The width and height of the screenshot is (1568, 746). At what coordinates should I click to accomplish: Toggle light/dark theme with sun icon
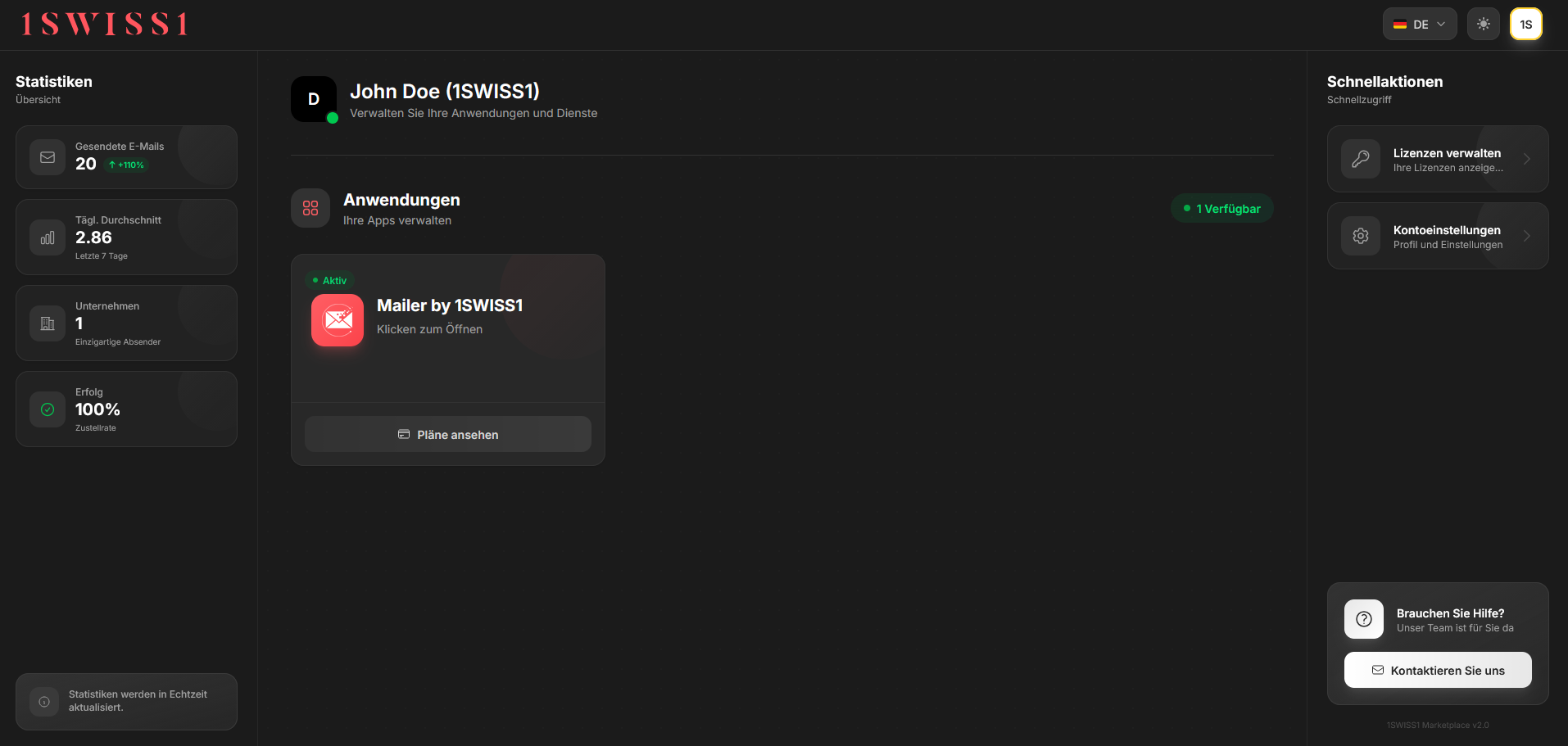pyautogui.click(x=1483, y=25)
